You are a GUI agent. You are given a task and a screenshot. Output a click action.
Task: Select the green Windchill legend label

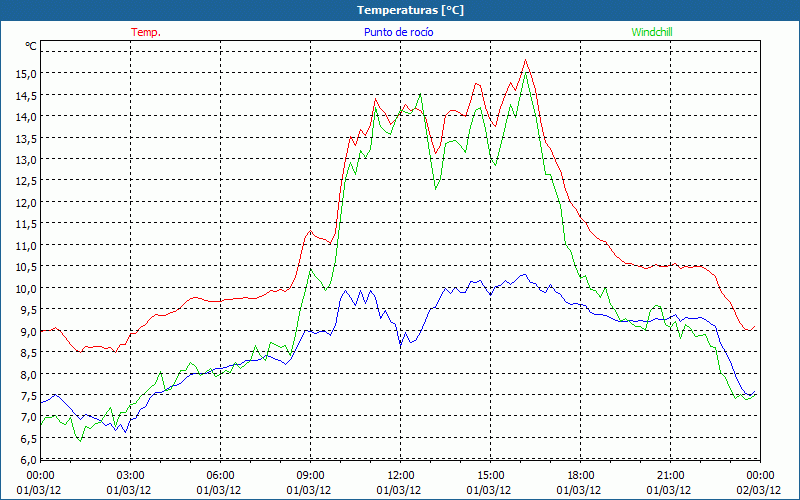coord(652,32)
